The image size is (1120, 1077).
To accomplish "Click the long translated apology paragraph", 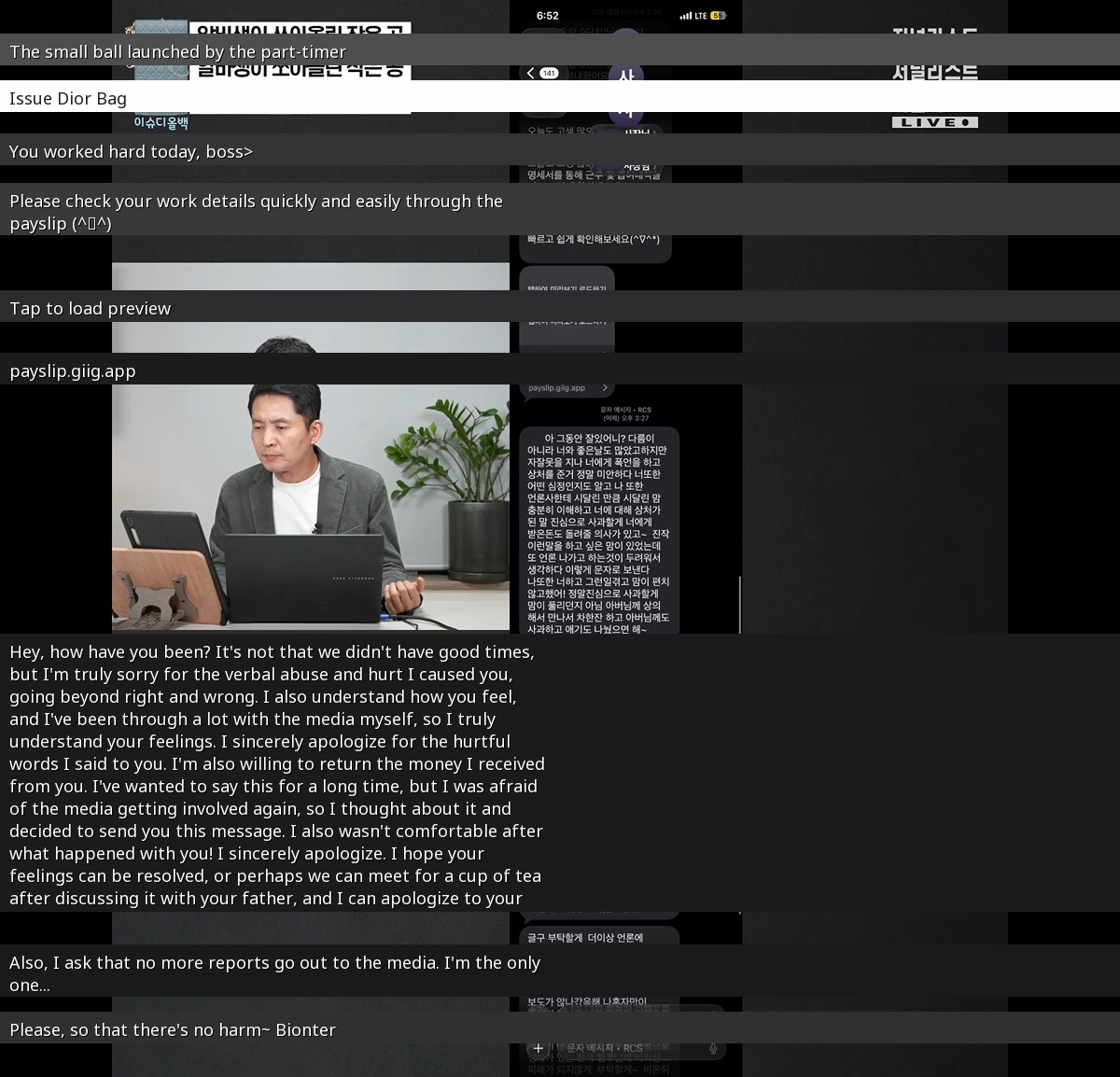I will tap(276, 775).
